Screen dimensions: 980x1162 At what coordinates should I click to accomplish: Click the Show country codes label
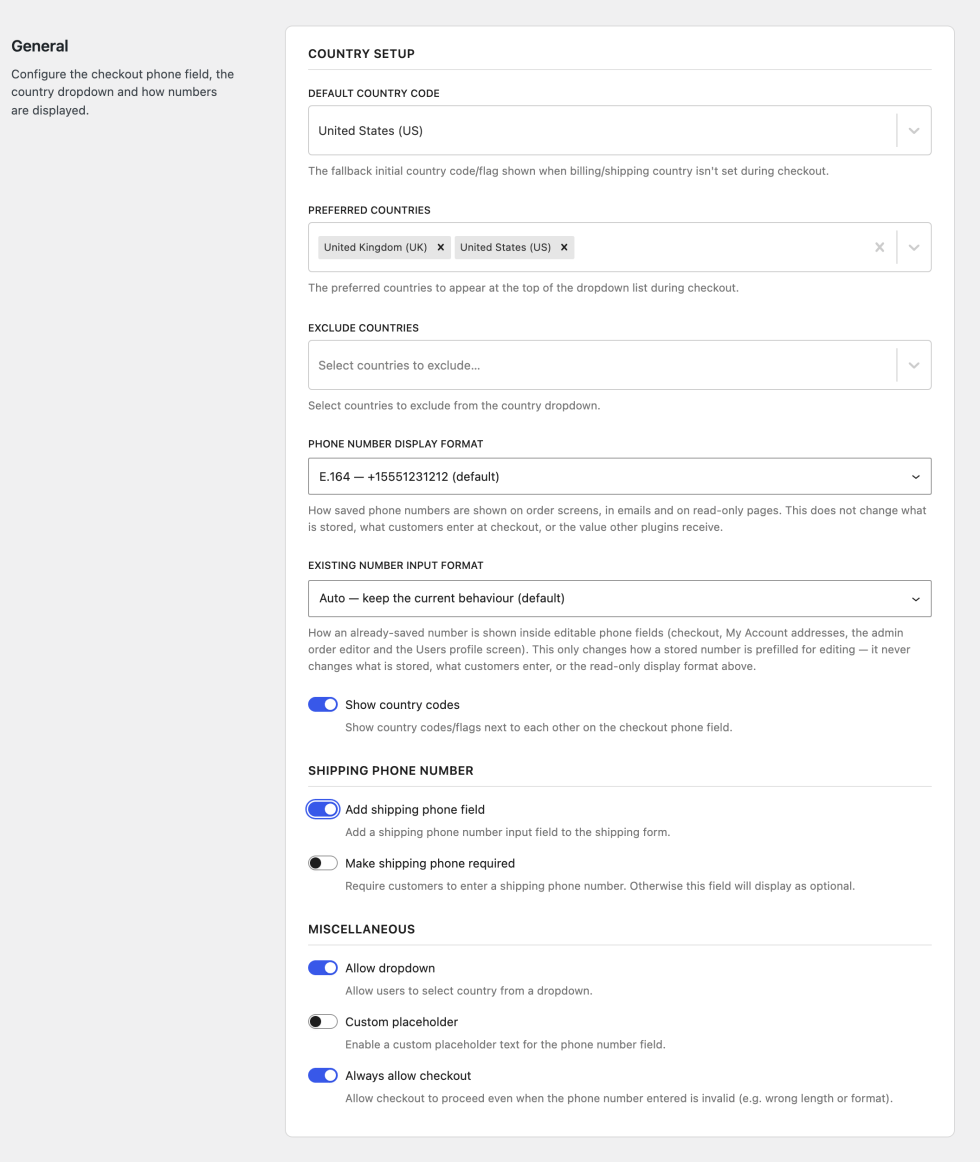coord(403,705)
